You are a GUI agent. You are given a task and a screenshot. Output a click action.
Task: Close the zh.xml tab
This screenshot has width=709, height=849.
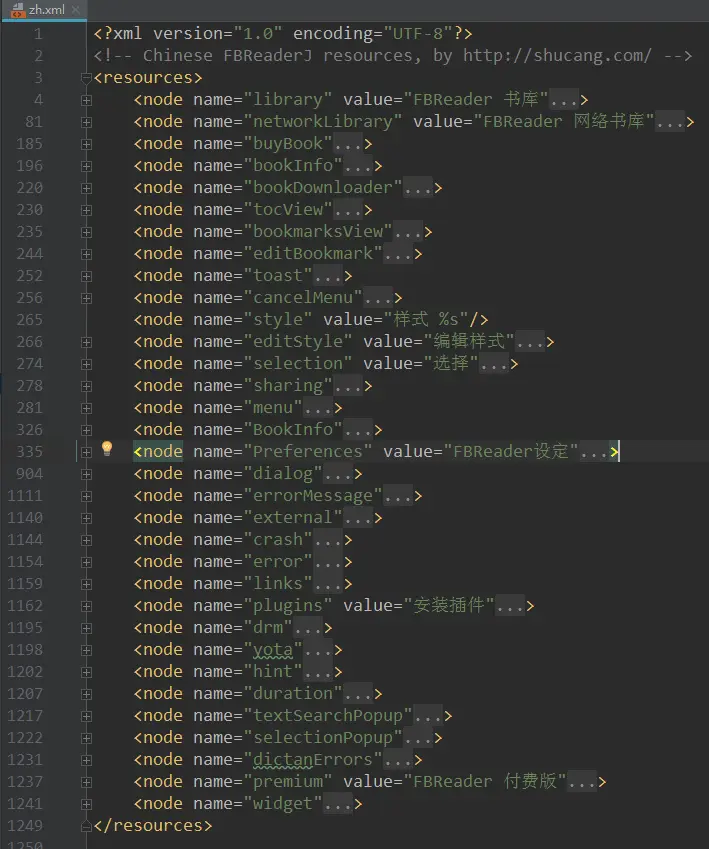[76, 10]
